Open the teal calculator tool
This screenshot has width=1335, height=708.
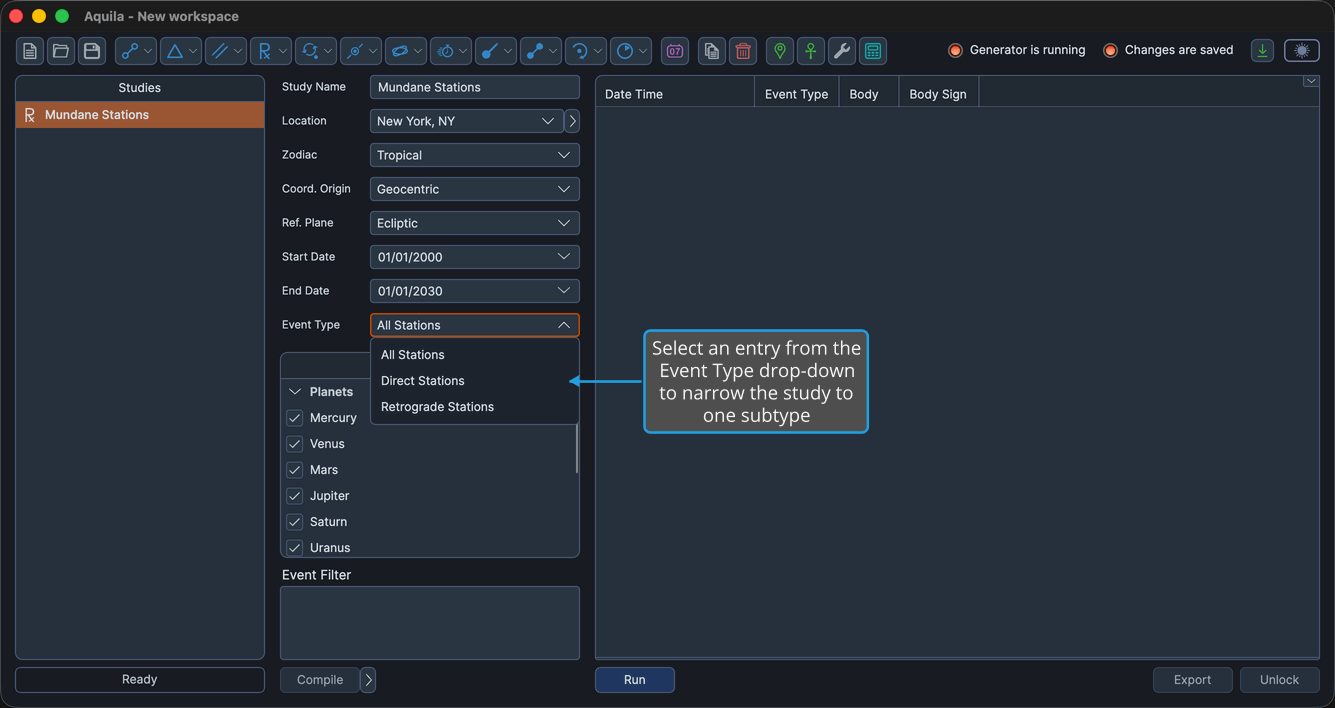[873, 51]
